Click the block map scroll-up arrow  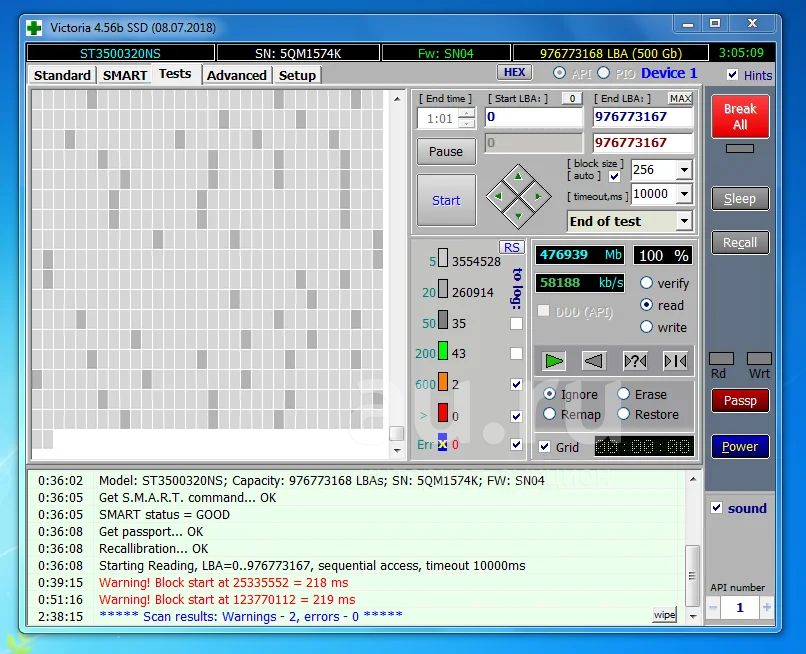tap(397, 98)
